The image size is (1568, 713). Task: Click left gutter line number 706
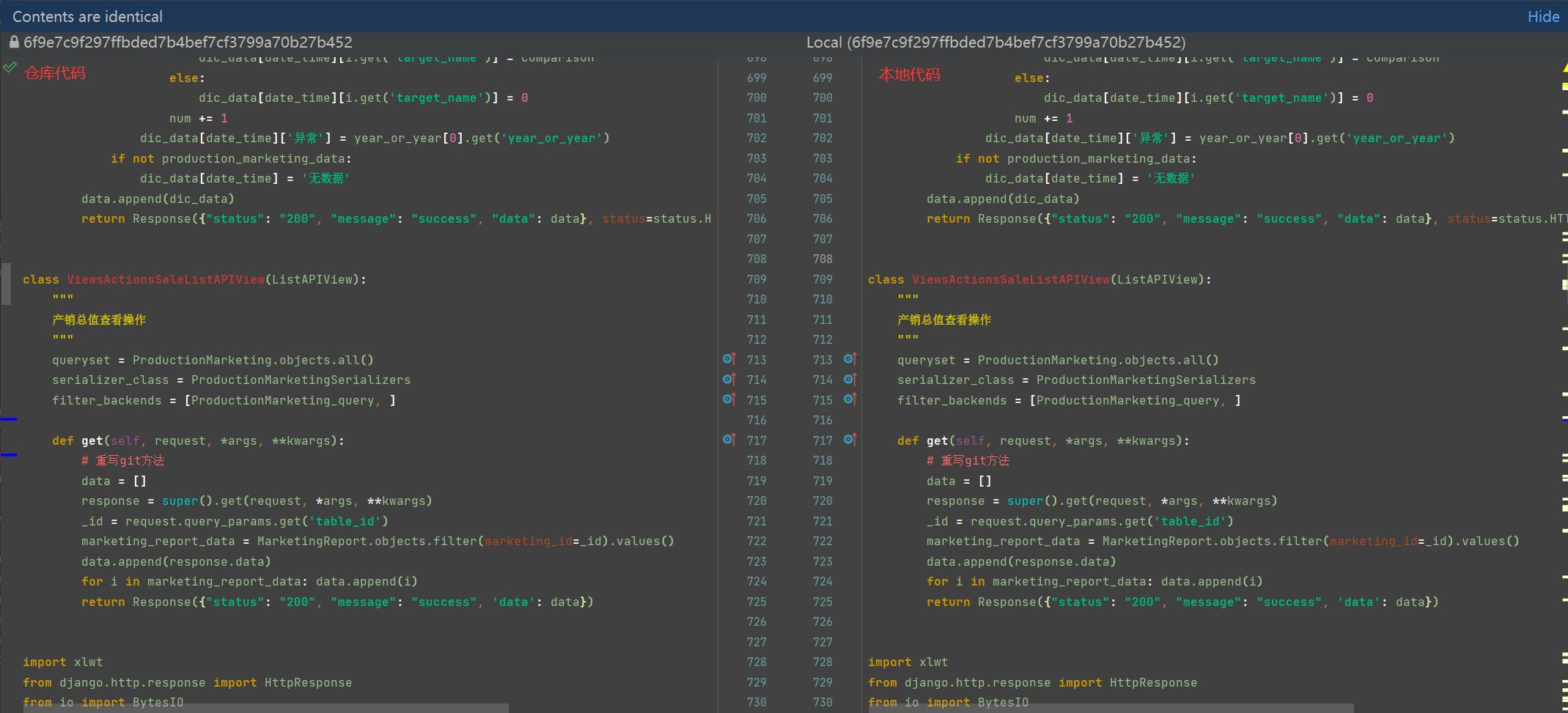[757, 218]
